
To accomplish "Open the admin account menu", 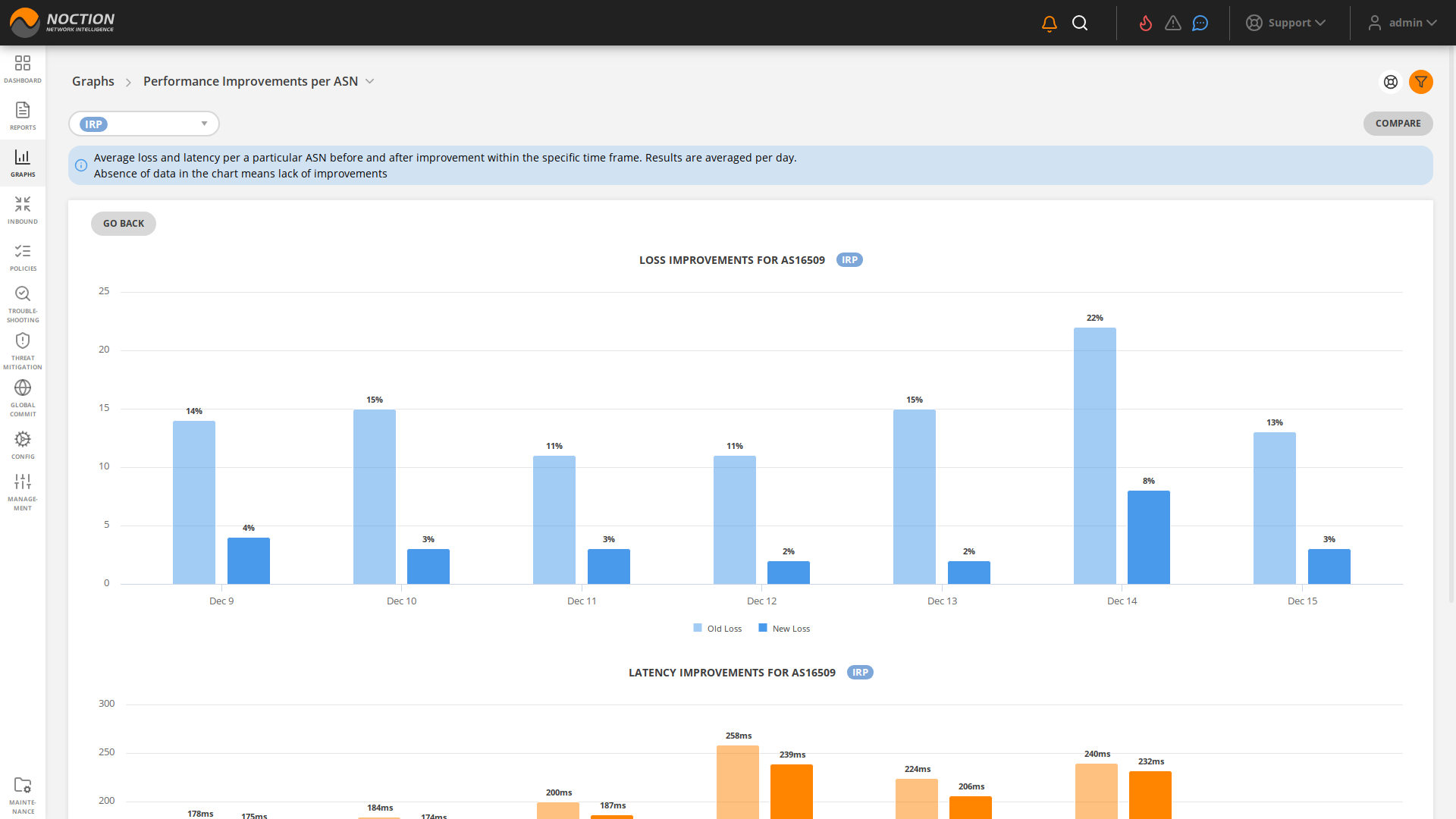I will coord(1402,23).
